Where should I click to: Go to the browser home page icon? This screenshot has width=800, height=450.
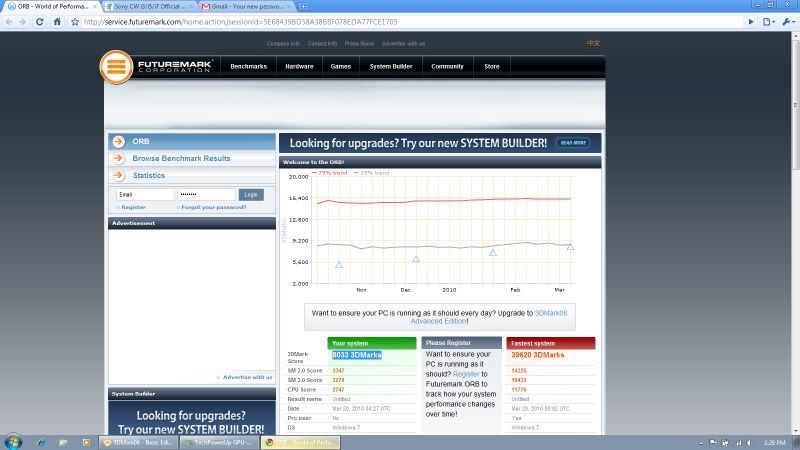point(58,21)
